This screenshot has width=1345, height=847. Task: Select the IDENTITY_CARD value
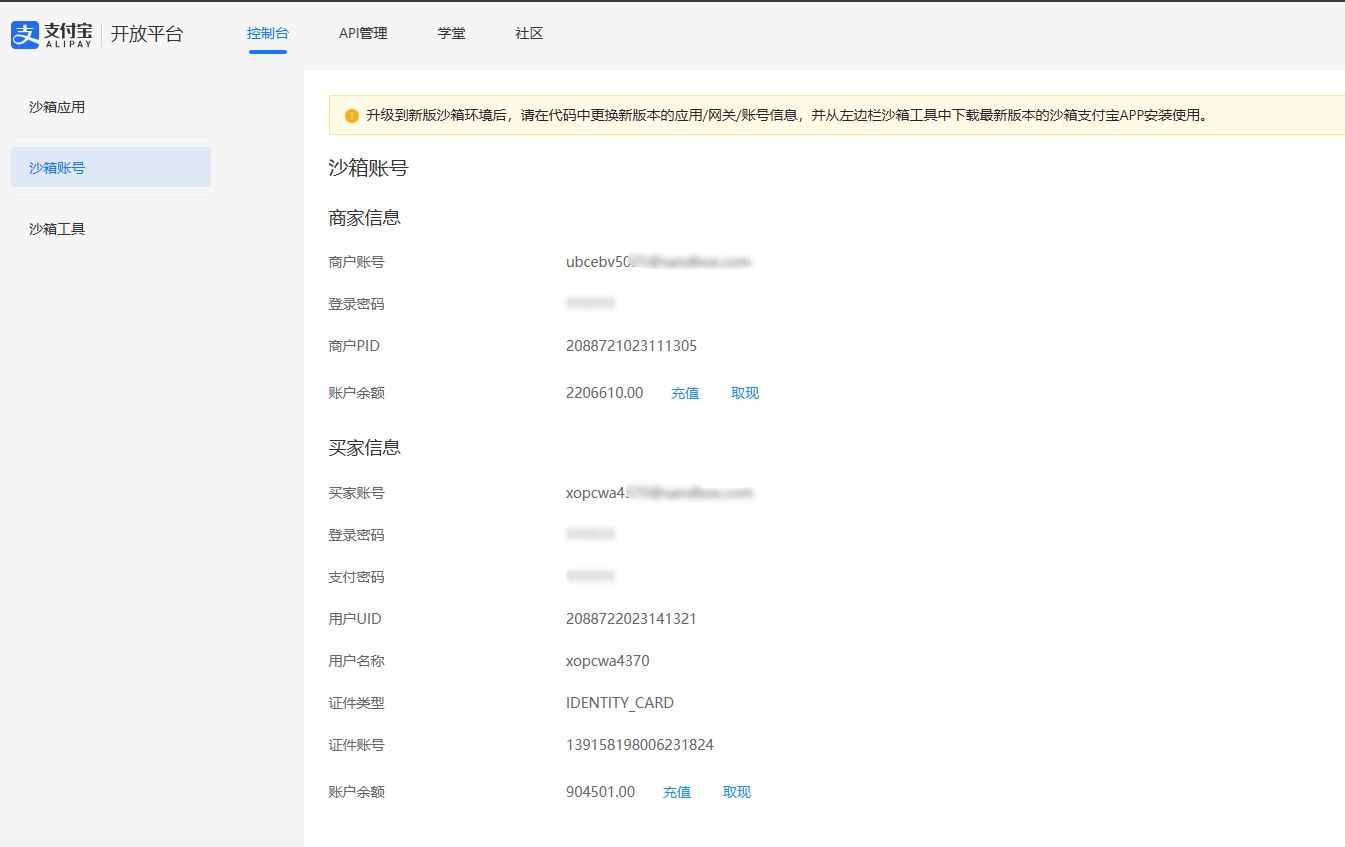(620, 703)
